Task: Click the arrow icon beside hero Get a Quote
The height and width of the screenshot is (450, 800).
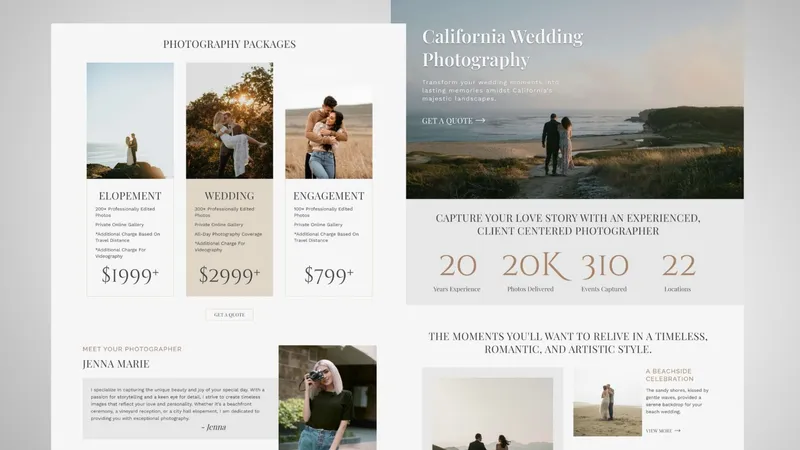Action: tap(481, 121)
